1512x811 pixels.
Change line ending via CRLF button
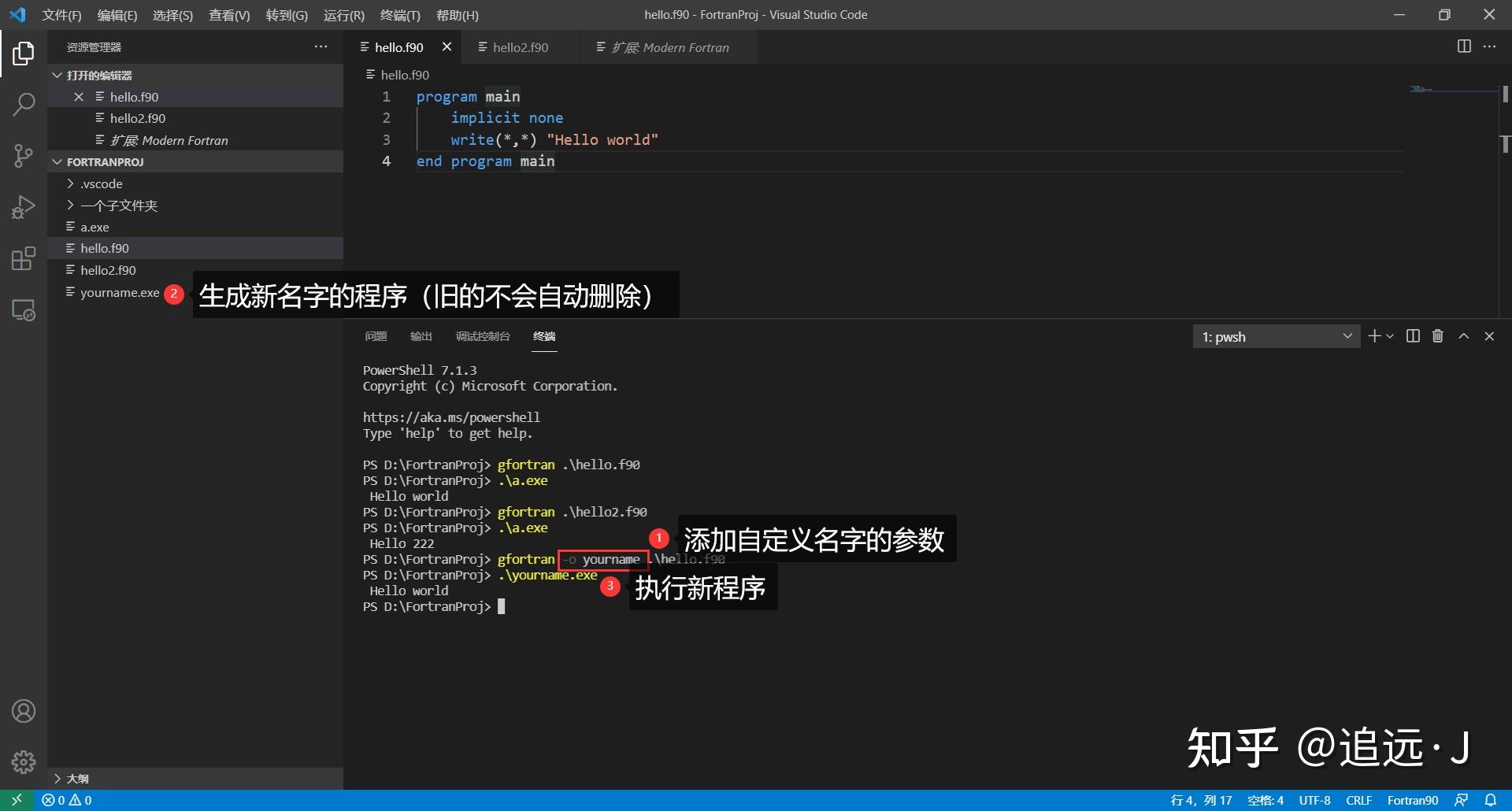pos(1359,800)
